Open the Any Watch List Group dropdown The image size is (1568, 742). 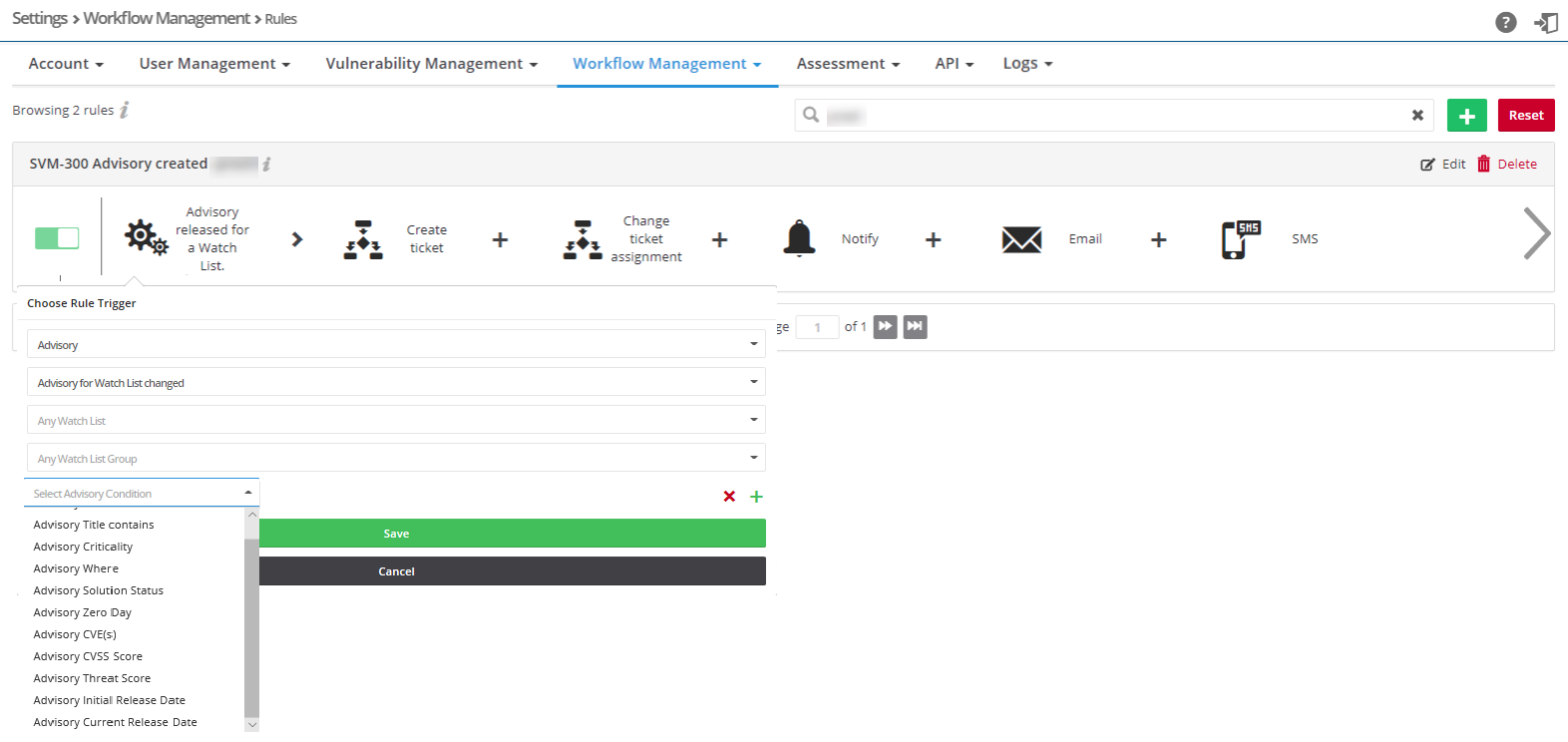click(396, 458)
